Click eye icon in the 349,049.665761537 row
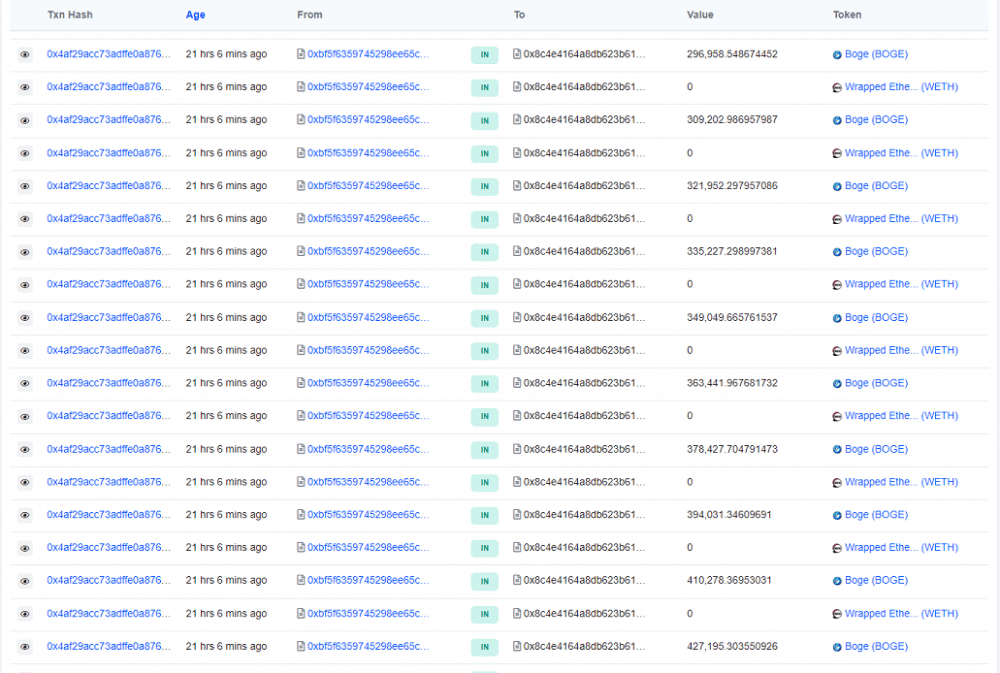 [x=25, y=318]
